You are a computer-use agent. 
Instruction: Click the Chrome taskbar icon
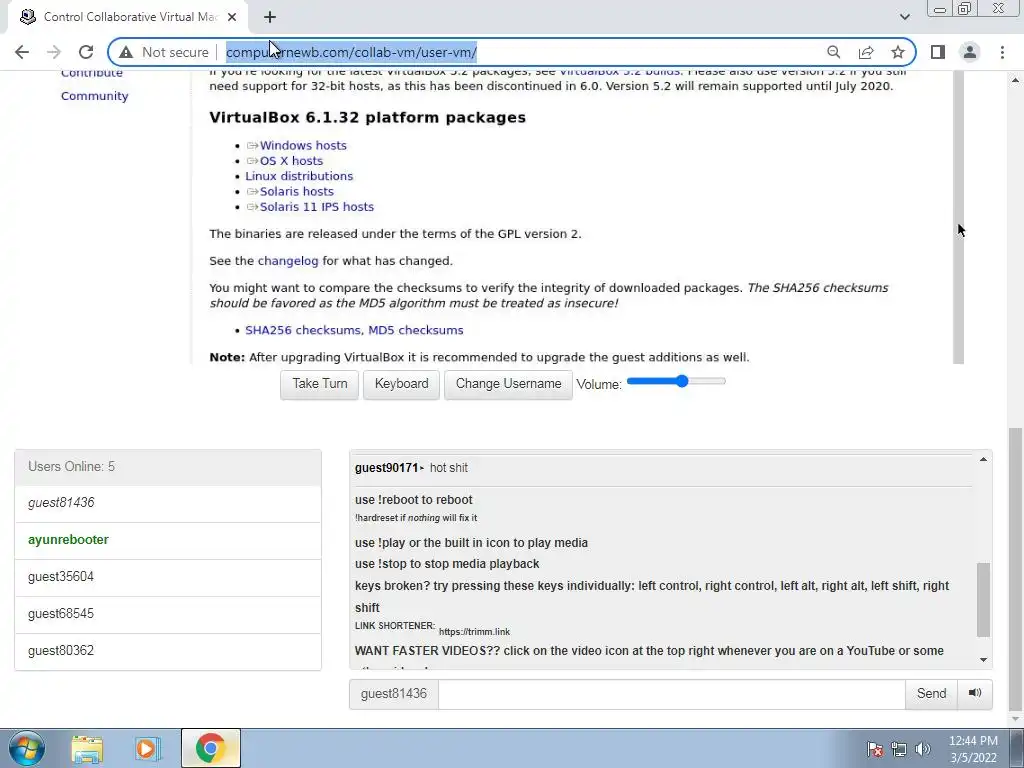click(x=210, y=749)
